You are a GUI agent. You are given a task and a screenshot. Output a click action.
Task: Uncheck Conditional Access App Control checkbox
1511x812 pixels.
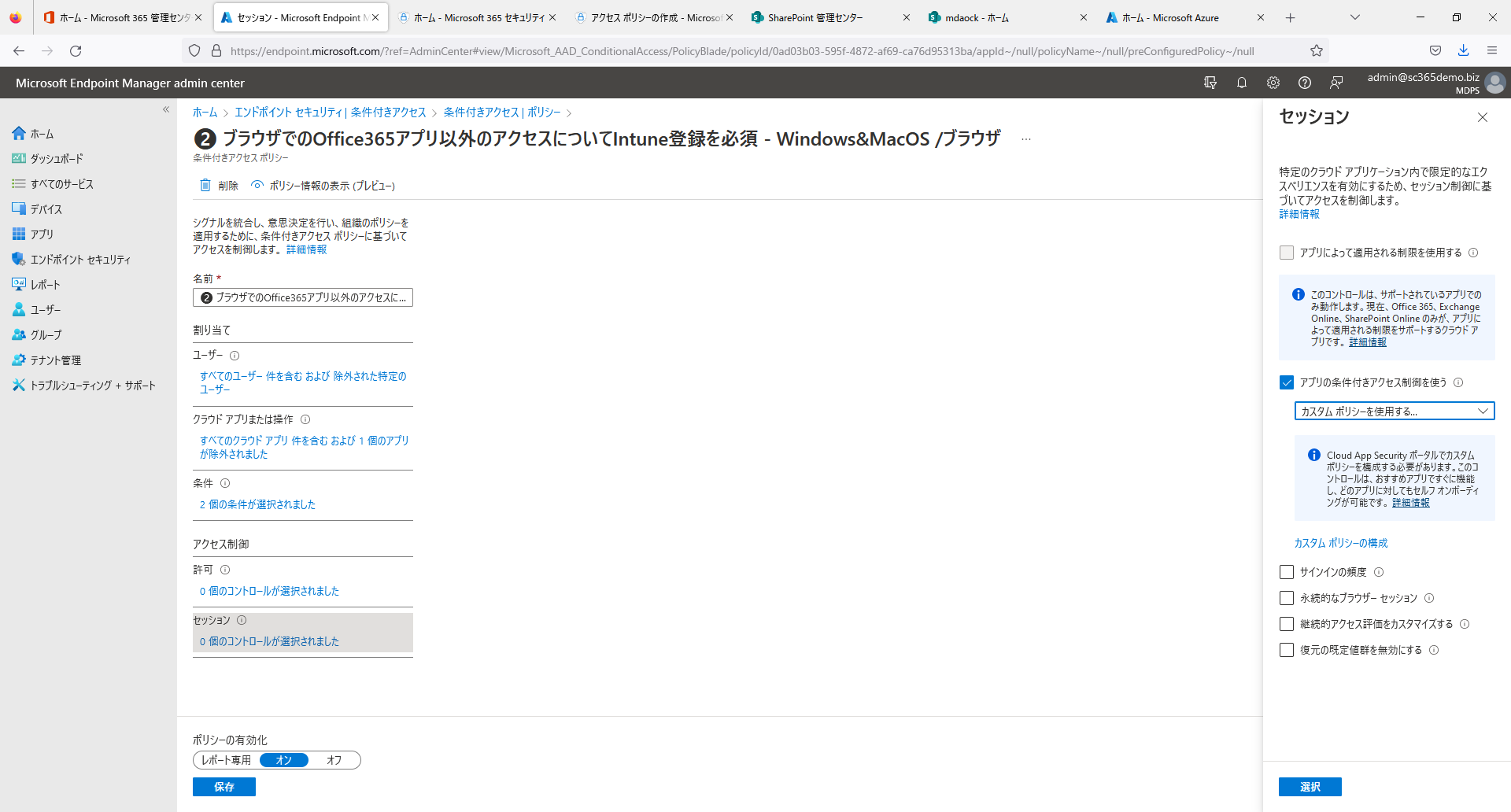1287,382
